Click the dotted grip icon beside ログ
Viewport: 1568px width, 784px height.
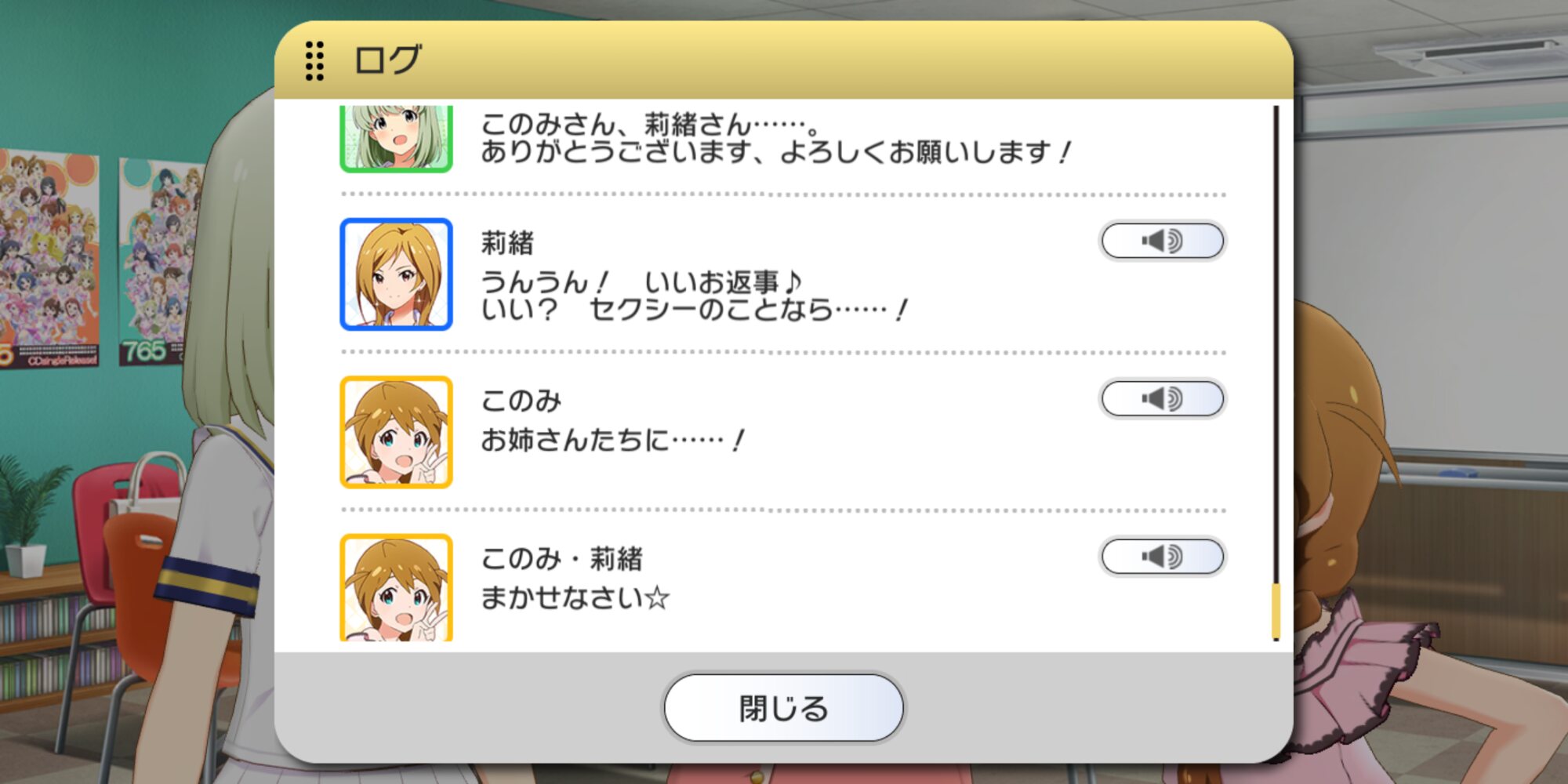pos(314,60)
